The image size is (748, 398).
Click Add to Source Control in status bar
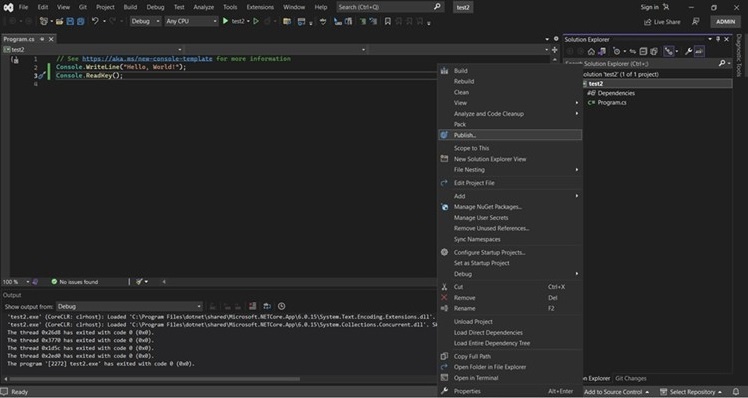click(616, 392)
